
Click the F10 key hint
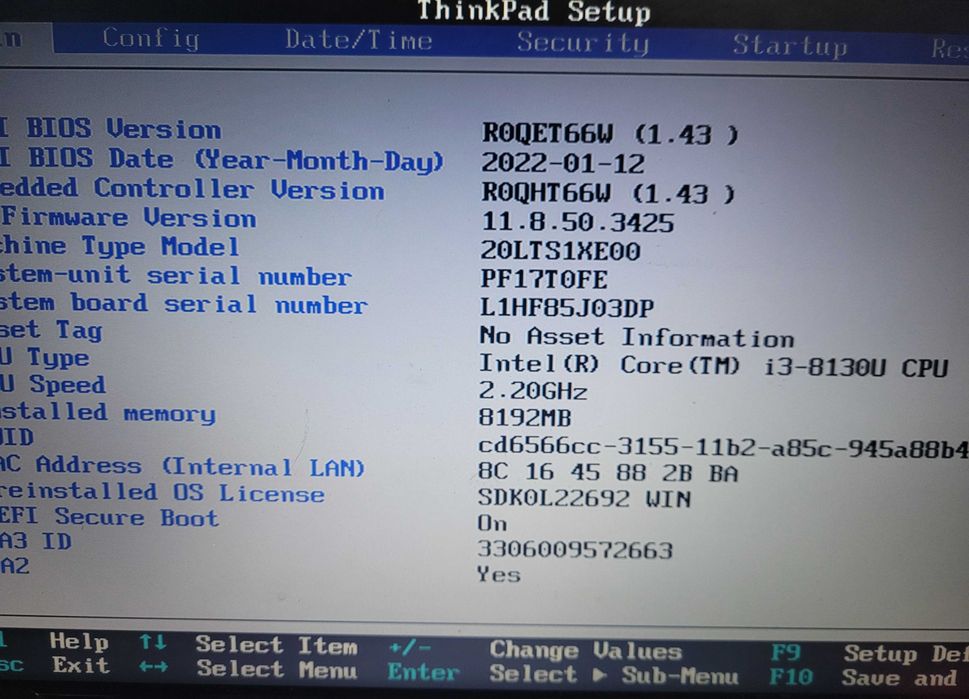point(790,677)
